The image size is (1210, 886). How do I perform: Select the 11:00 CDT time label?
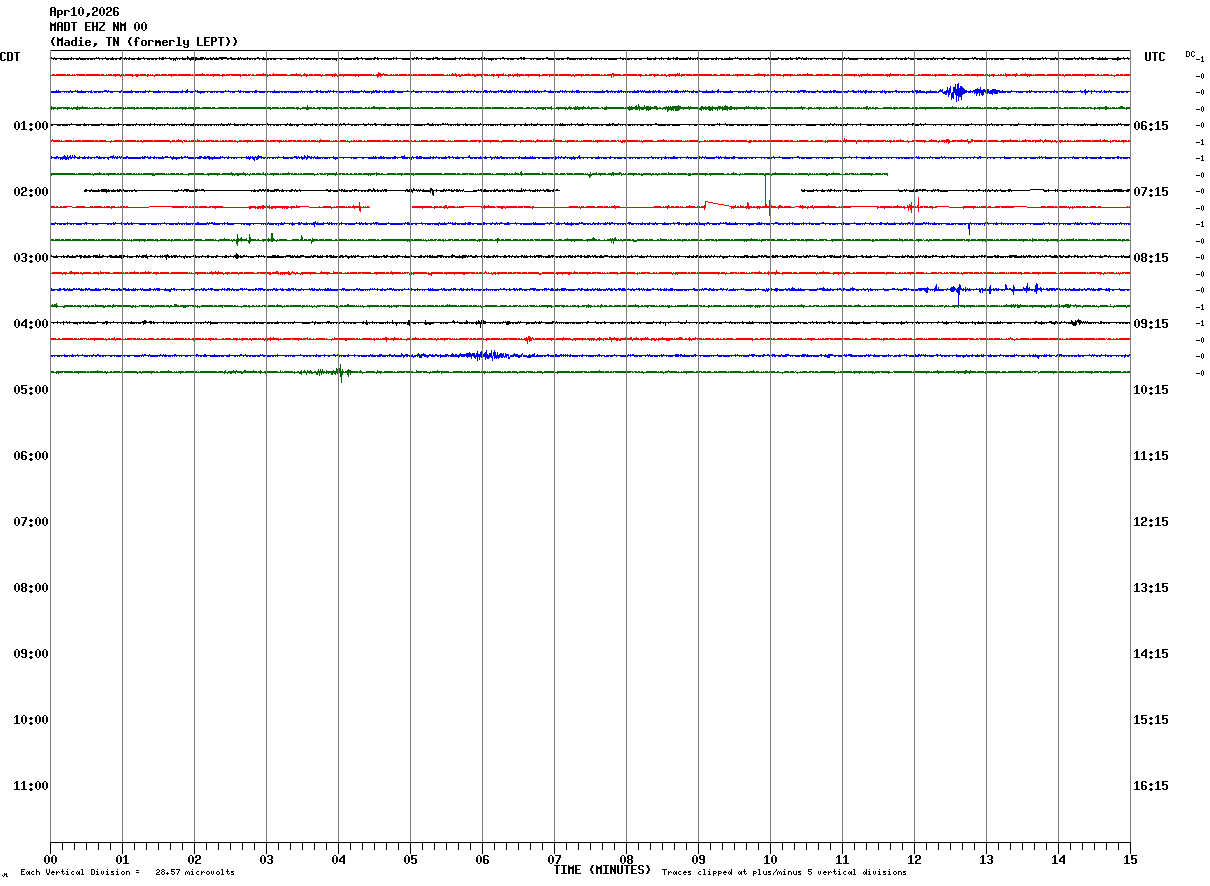click(x=31, y=786)
